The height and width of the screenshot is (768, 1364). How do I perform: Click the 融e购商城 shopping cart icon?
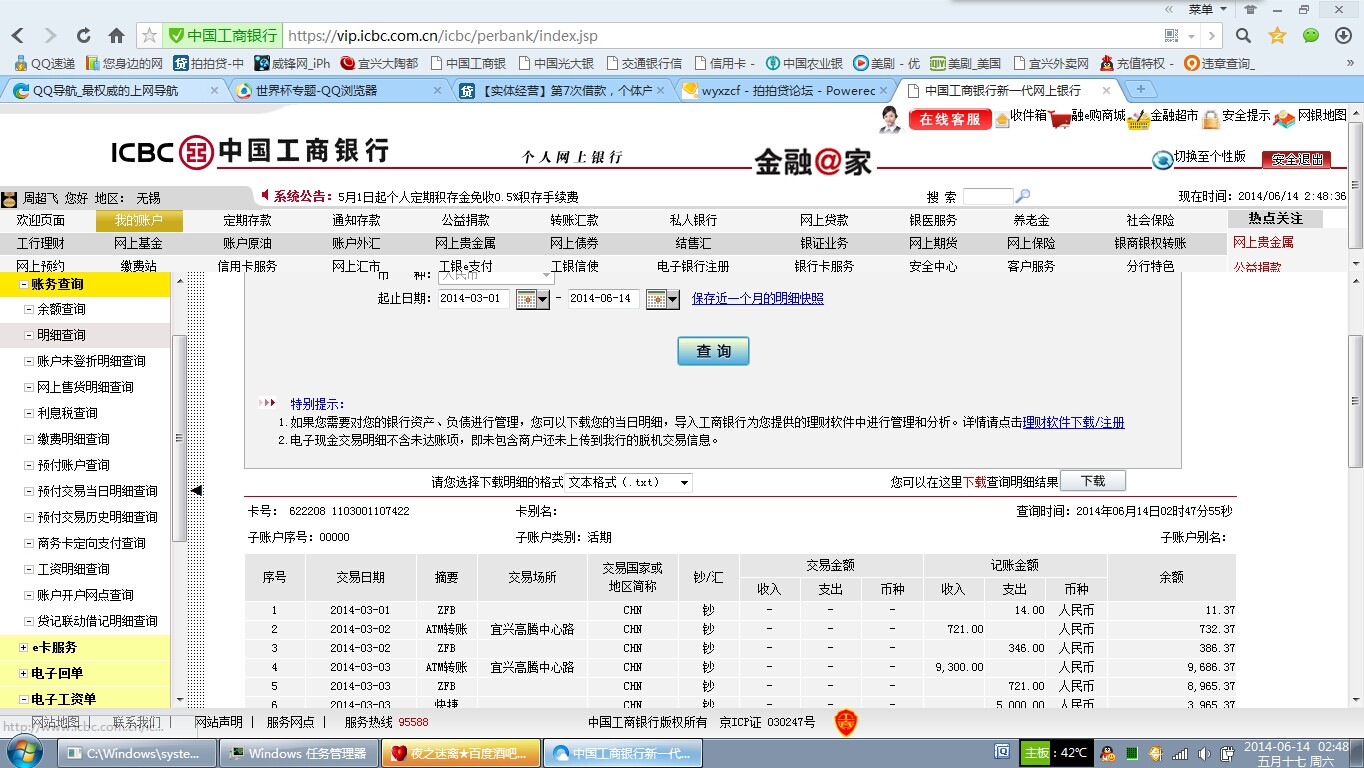[1060, 120]
